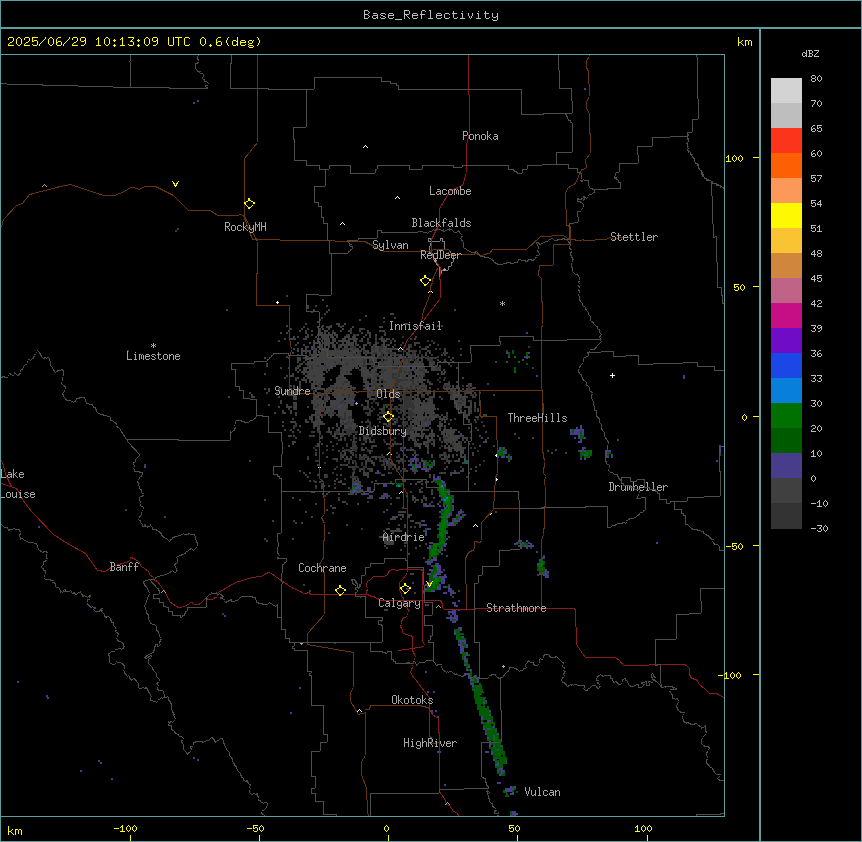Click the -30 dBZ legend value
Image resolution: width=862 pixels, height=842 pixels.
[819, 528]
